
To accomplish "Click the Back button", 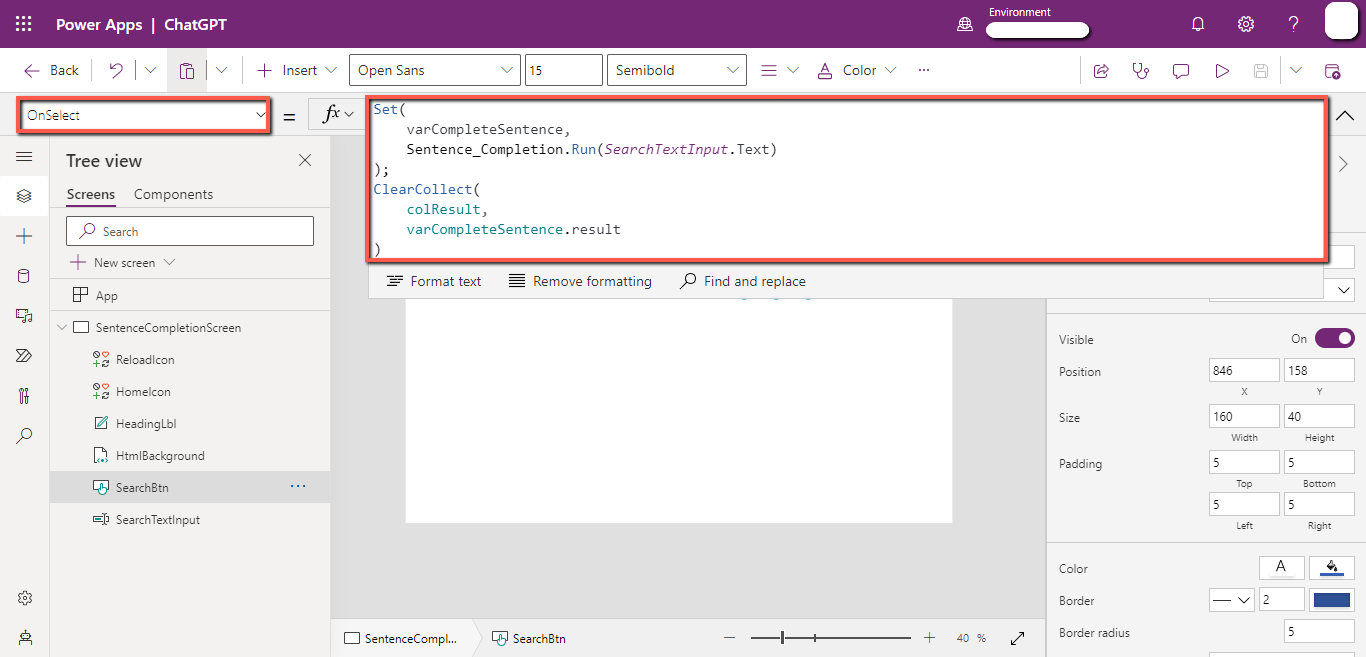I will 50,70.
